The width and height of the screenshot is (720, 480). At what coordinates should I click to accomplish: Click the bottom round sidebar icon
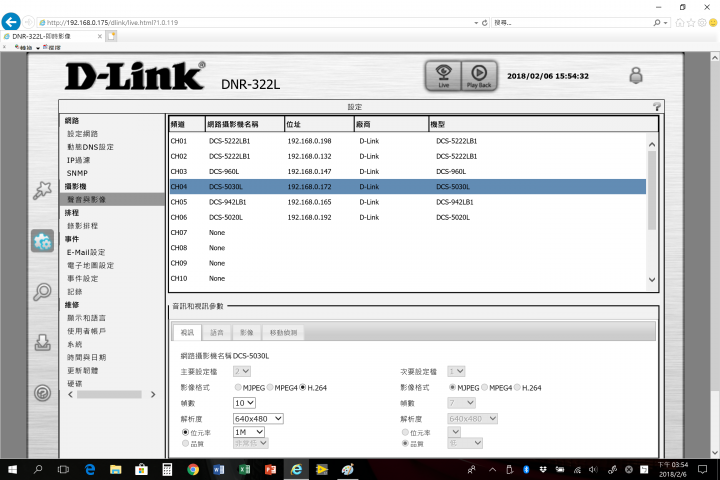(42, 393)
